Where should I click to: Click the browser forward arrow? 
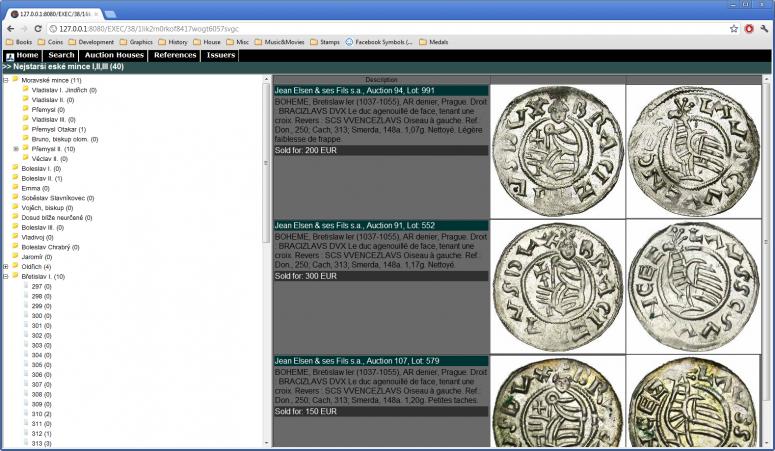[24, 29]
